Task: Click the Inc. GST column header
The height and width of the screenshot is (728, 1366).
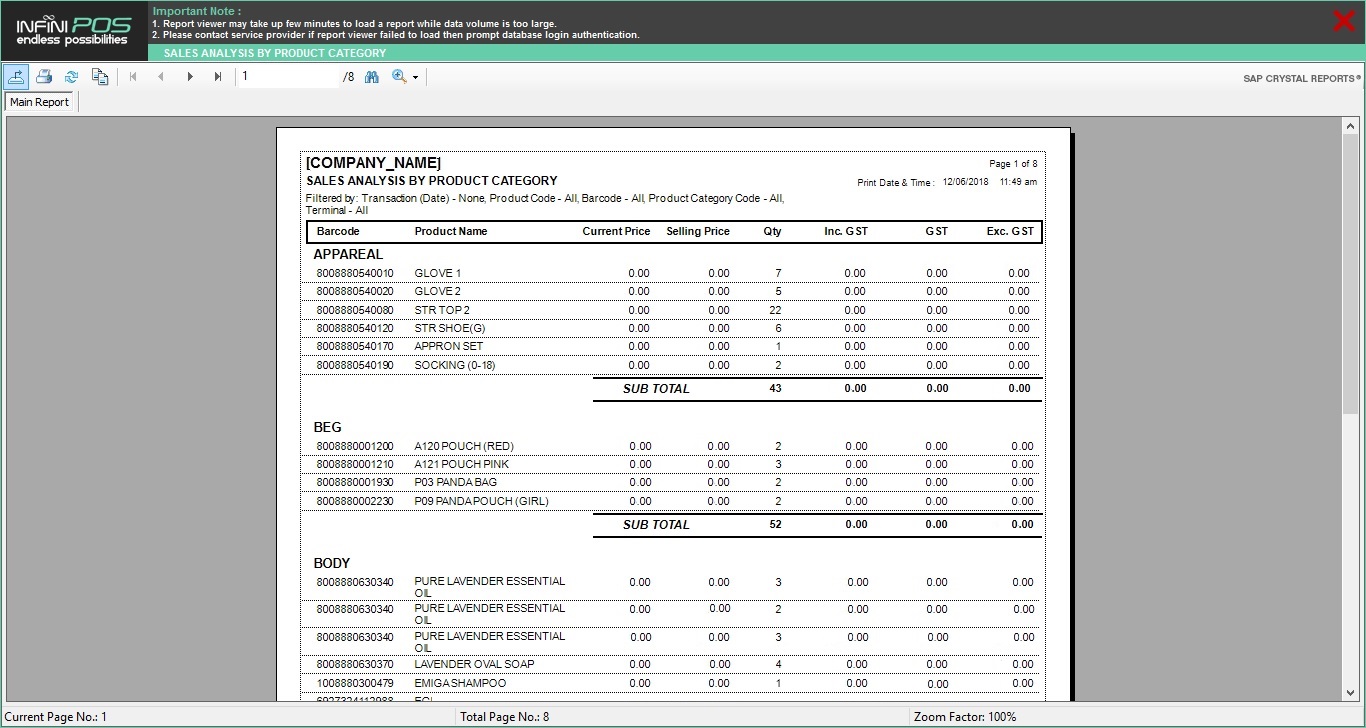Action: pos(846,231)
